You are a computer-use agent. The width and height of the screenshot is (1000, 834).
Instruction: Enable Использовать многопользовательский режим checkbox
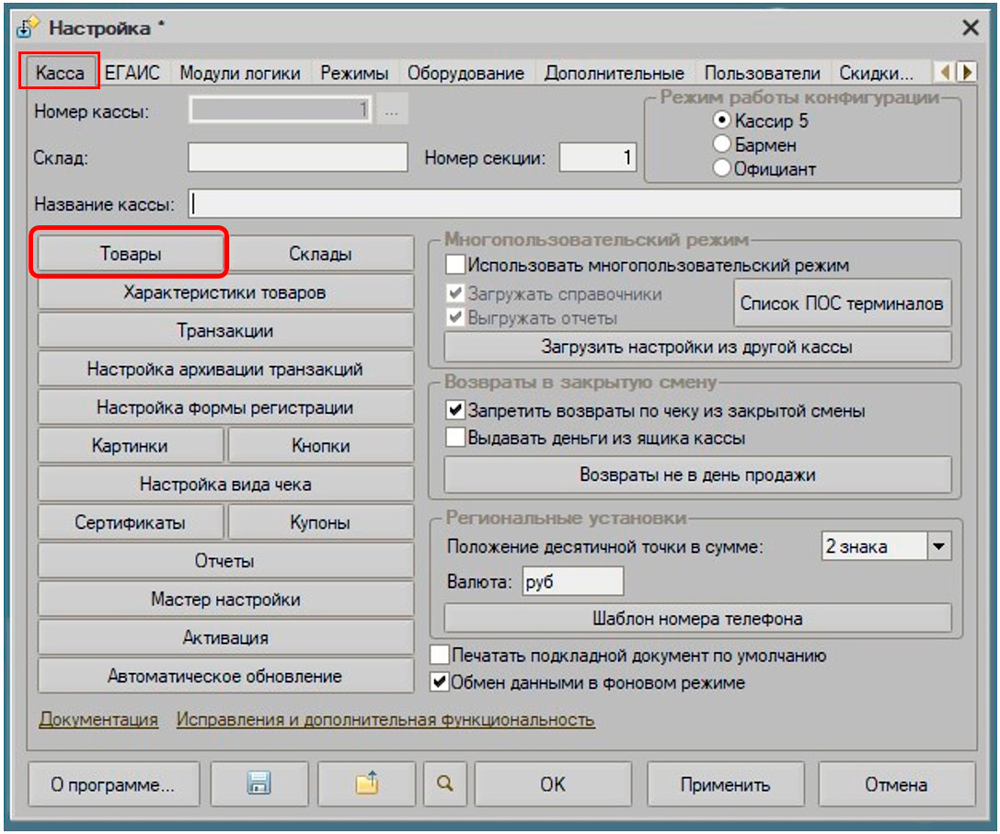(456, 266)
